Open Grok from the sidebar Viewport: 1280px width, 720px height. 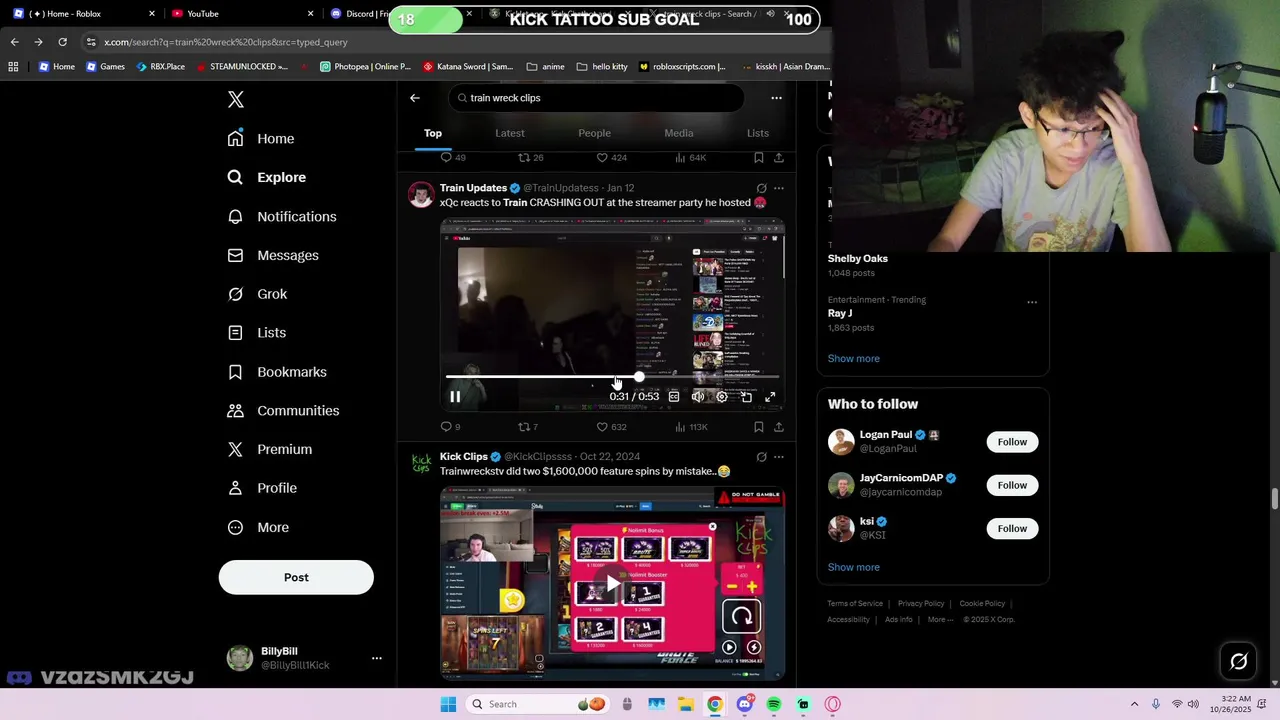coord(257,294)
